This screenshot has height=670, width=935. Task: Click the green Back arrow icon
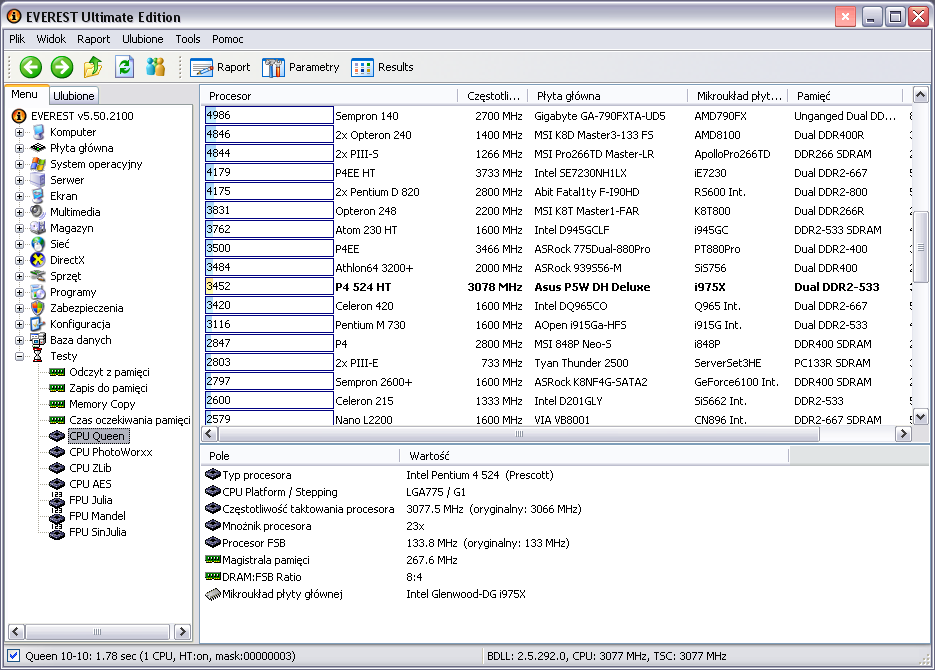[x=31, y=67]
